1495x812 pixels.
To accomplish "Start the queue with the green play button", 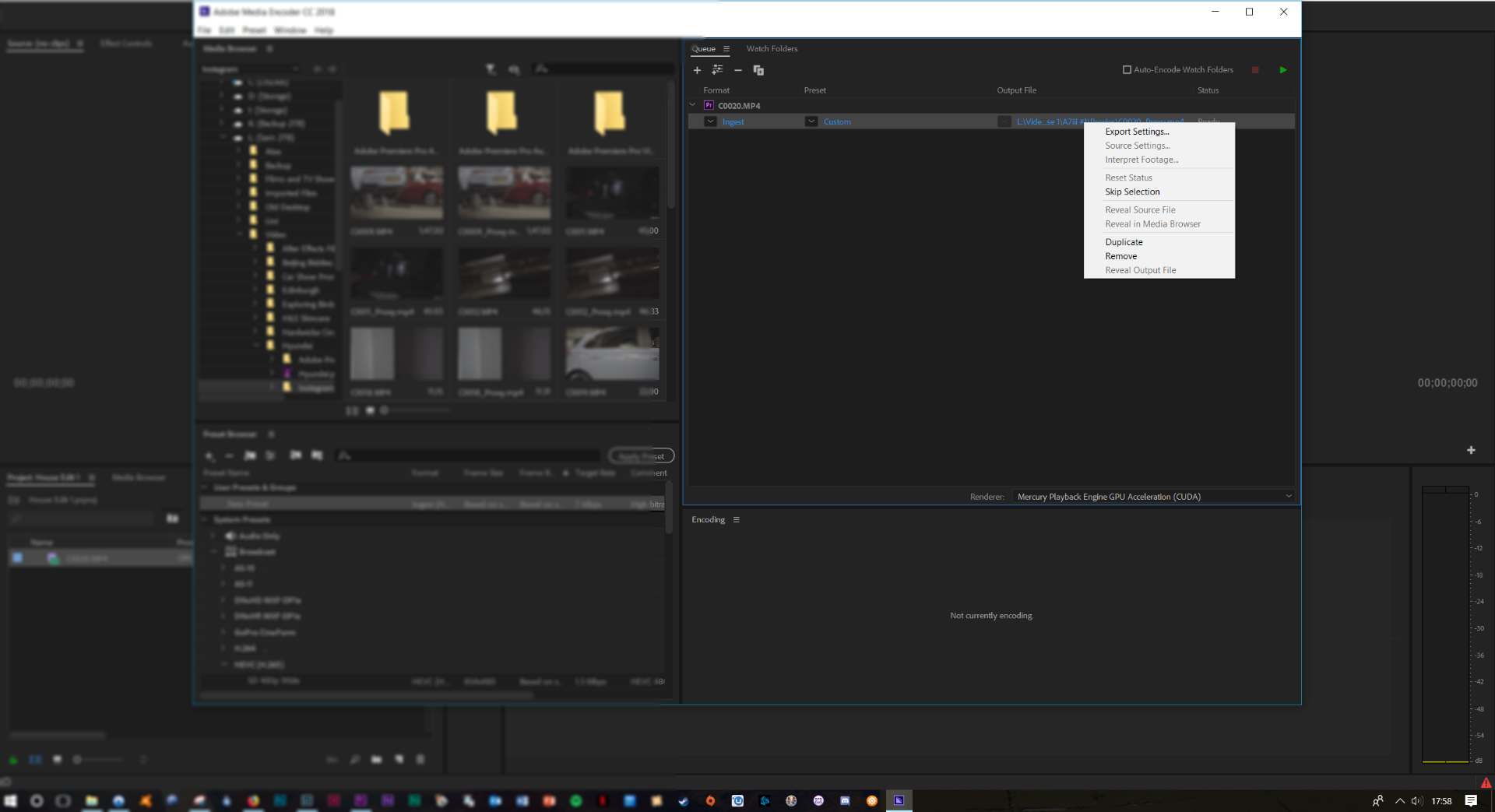I will 1283,70.
